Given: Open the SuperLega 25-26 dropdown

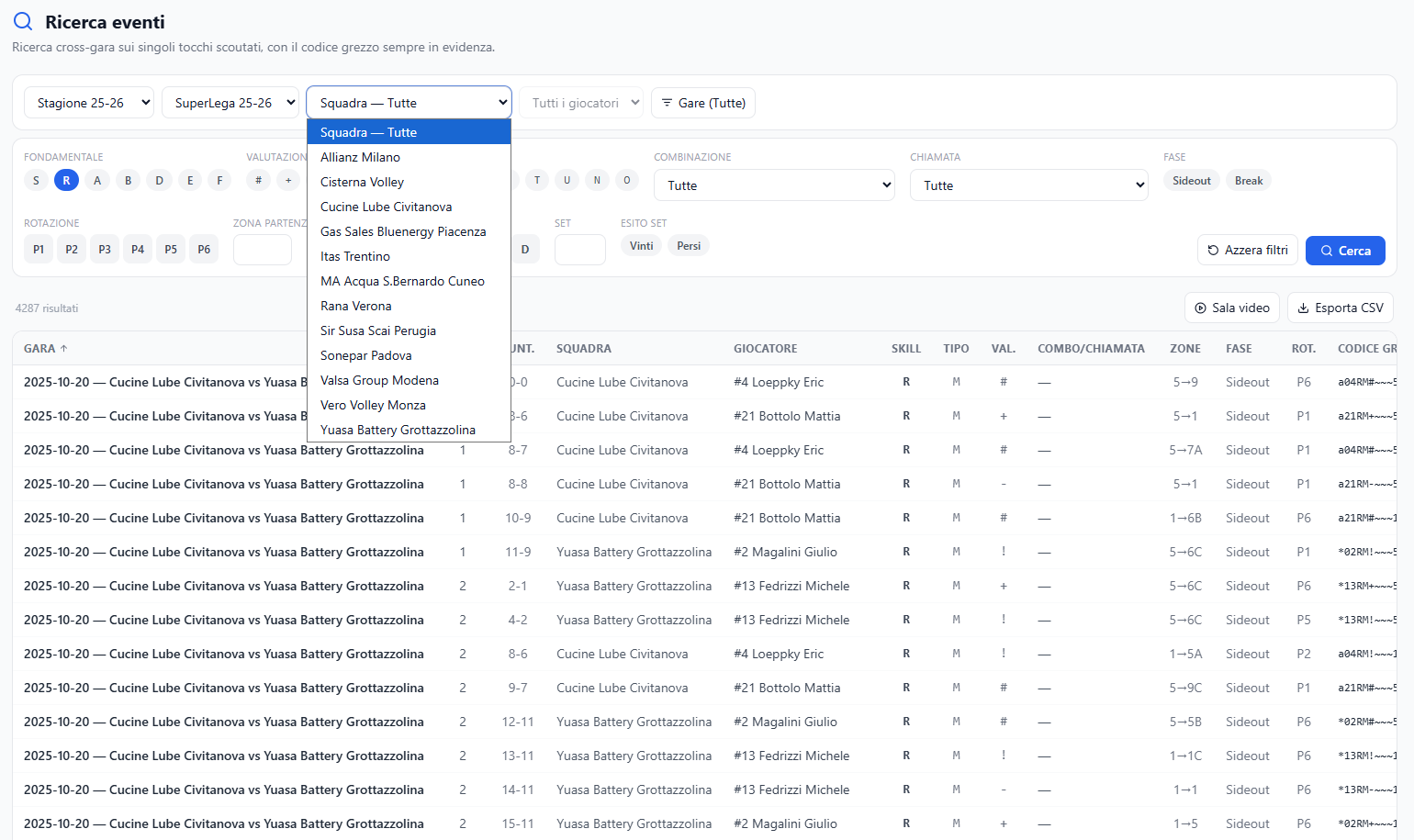Looking at the screenshot, I should [x=231, y=103].
